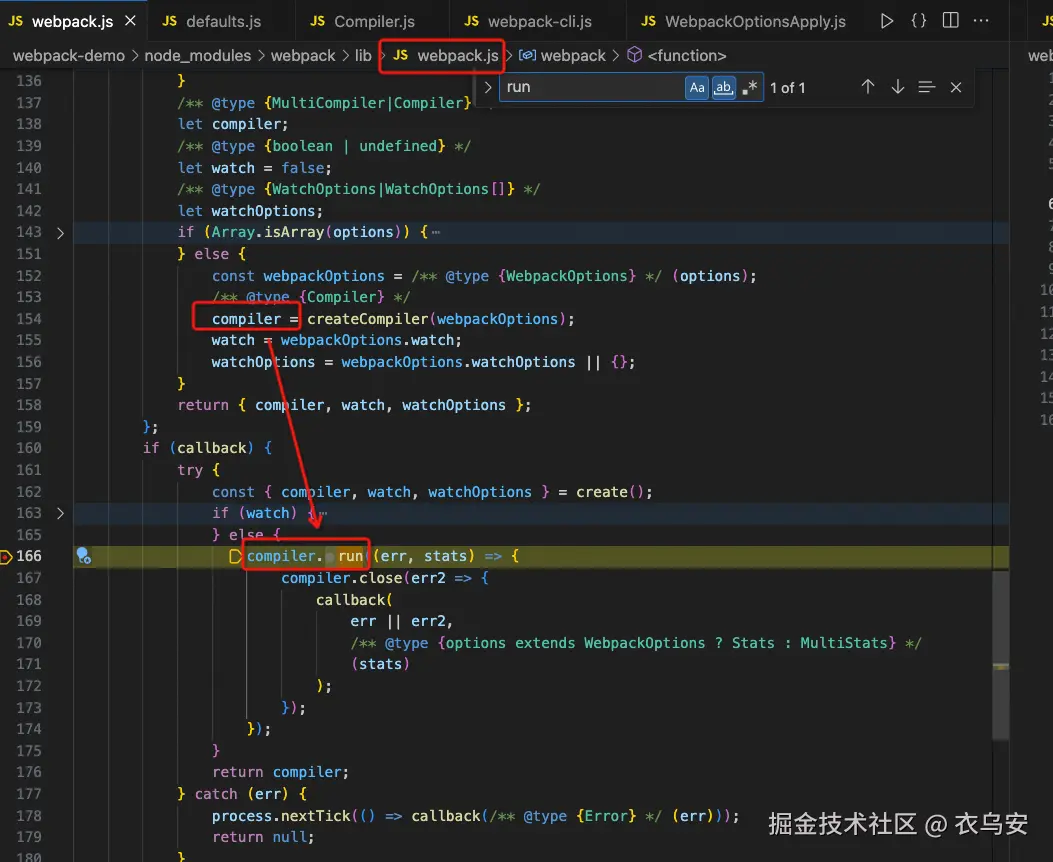Close the webpack.js tab
This screenshot has width=1053, height=862.
pyautogui.click(x=130, y=21)
